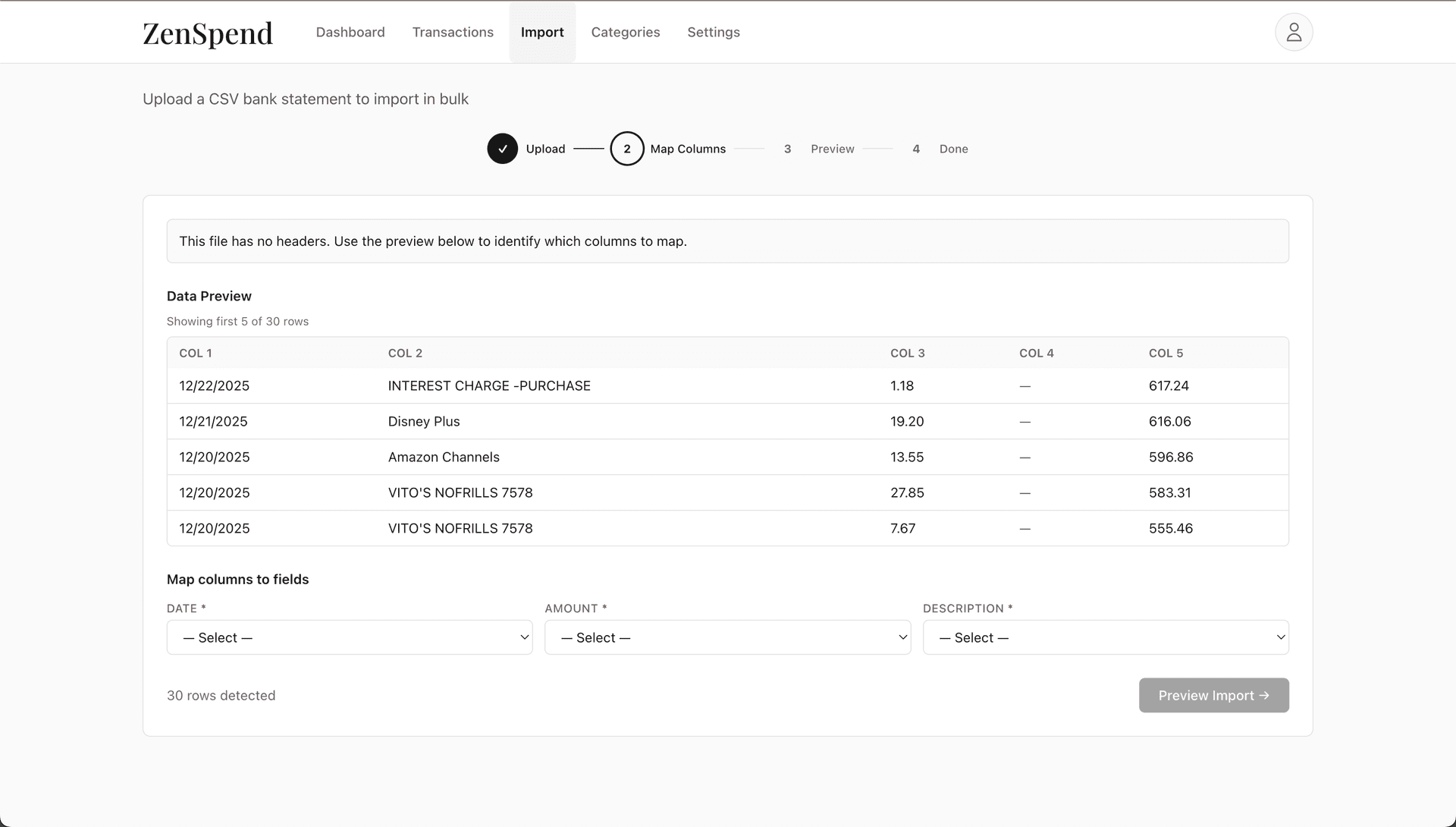This screenshot has width=1456, height=827.
Task: Open the Transactions tab
Action: (453, 32)
